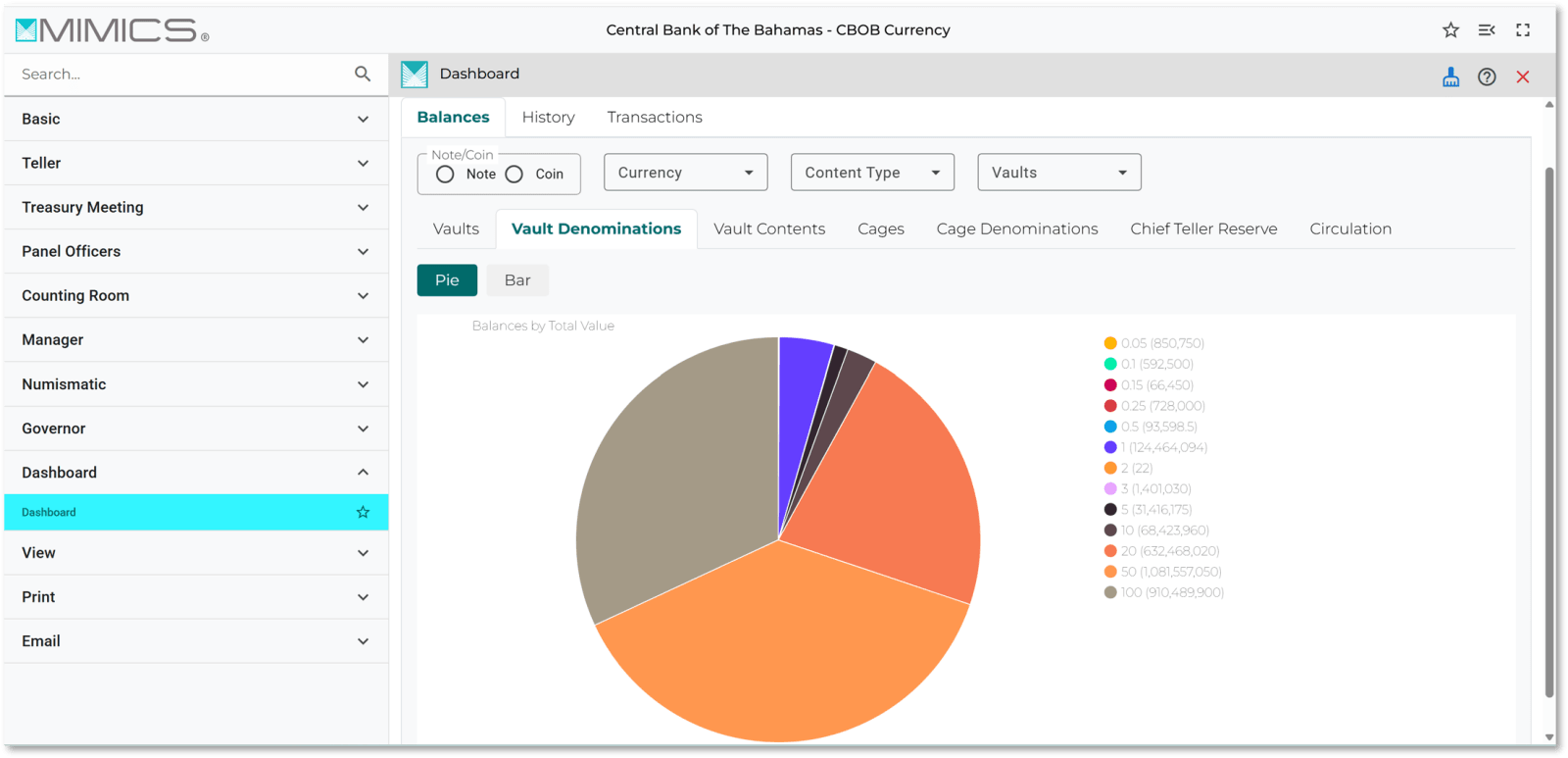
Task: Toggle the 20 (632,468,020) legend entry
Action: point(1161,551)
